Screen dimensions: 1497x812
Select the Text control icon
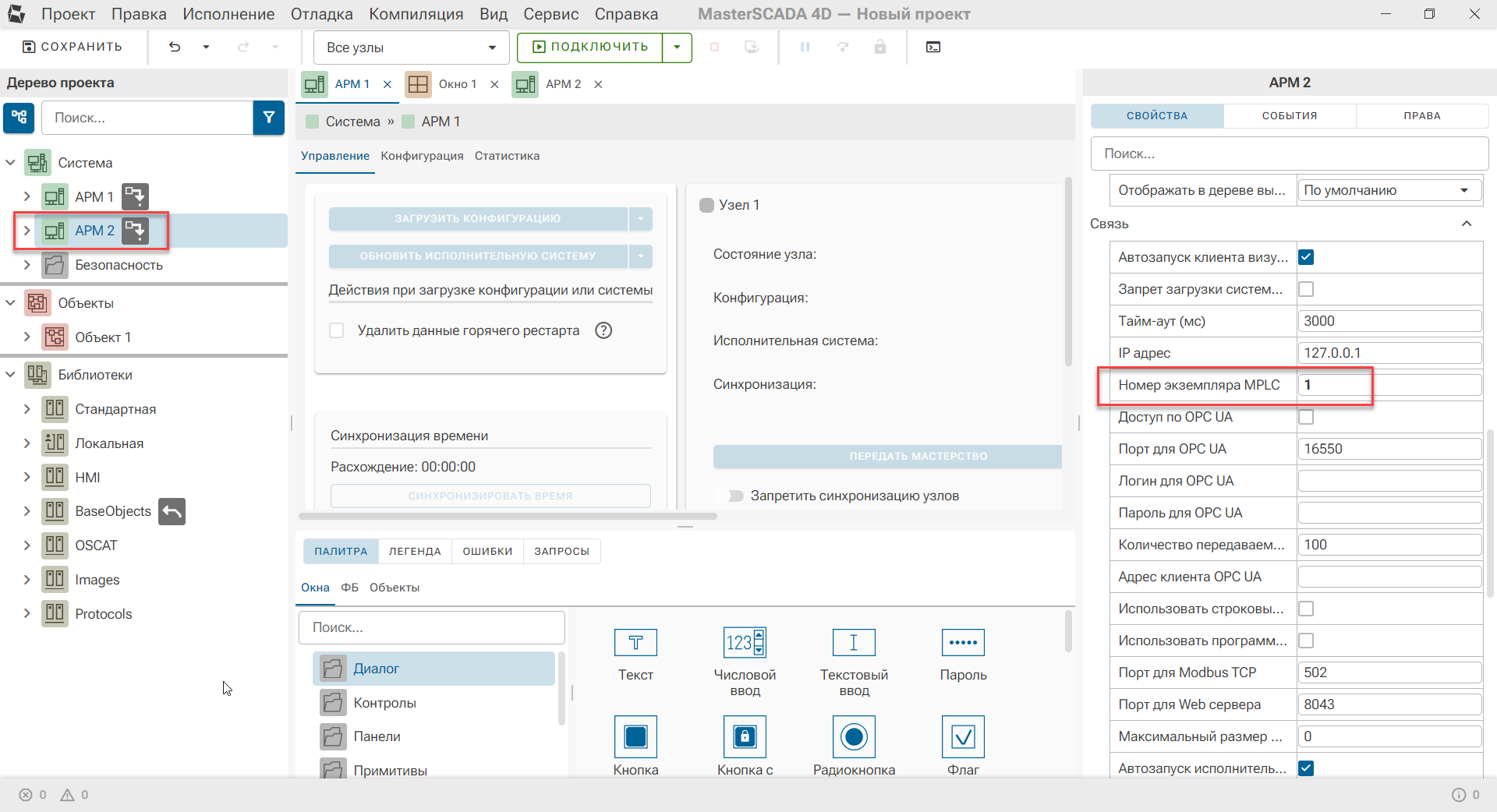(x=635, y=643)
